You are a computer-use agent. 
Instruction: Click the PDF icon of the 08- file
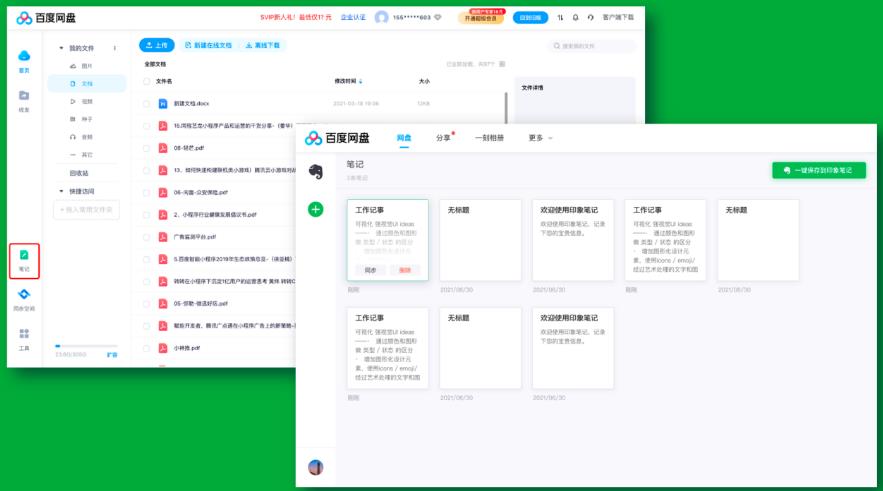[x=163, y=148]
